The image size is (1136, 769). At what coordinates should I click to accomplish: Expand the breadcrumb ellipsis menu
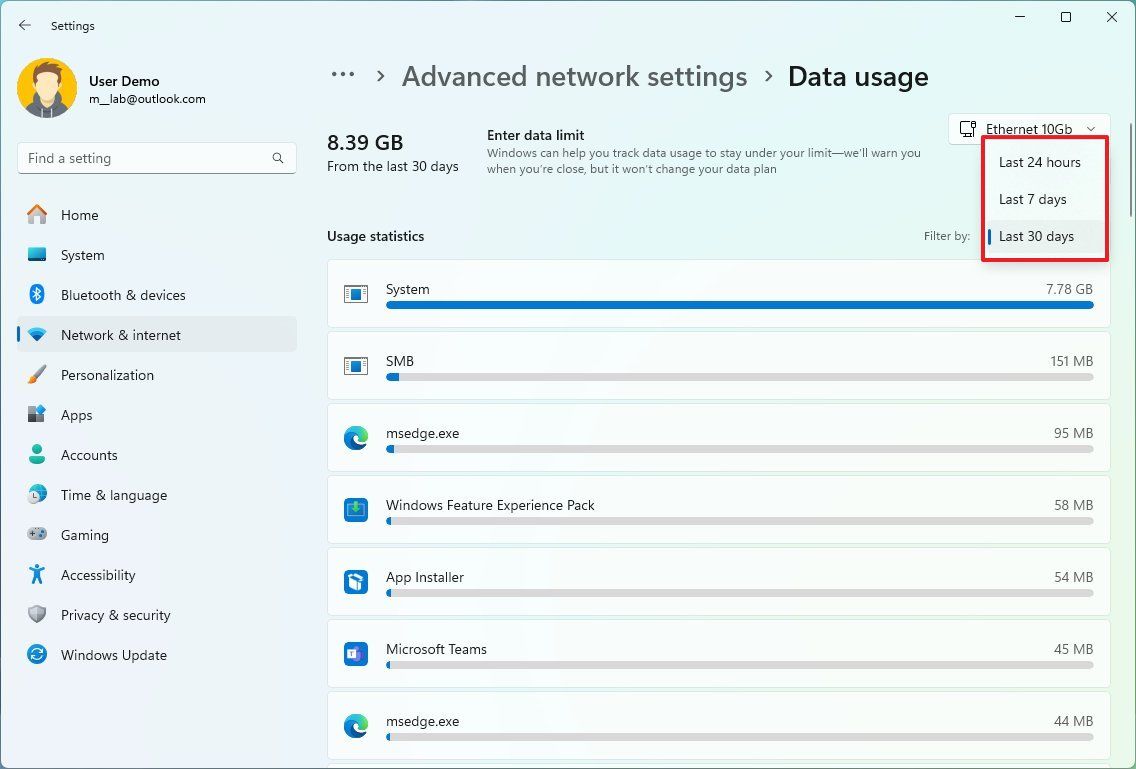[x=343, y=74]
